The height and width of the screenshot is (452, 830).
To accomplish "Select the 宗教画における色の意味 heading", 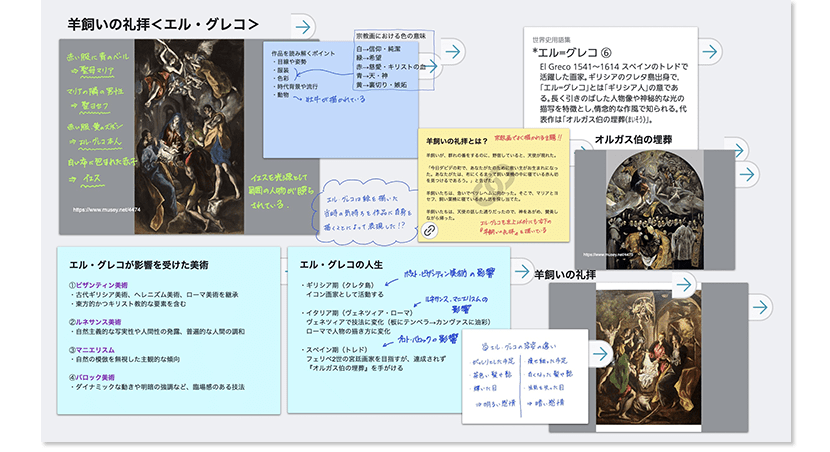I will 391,36.
